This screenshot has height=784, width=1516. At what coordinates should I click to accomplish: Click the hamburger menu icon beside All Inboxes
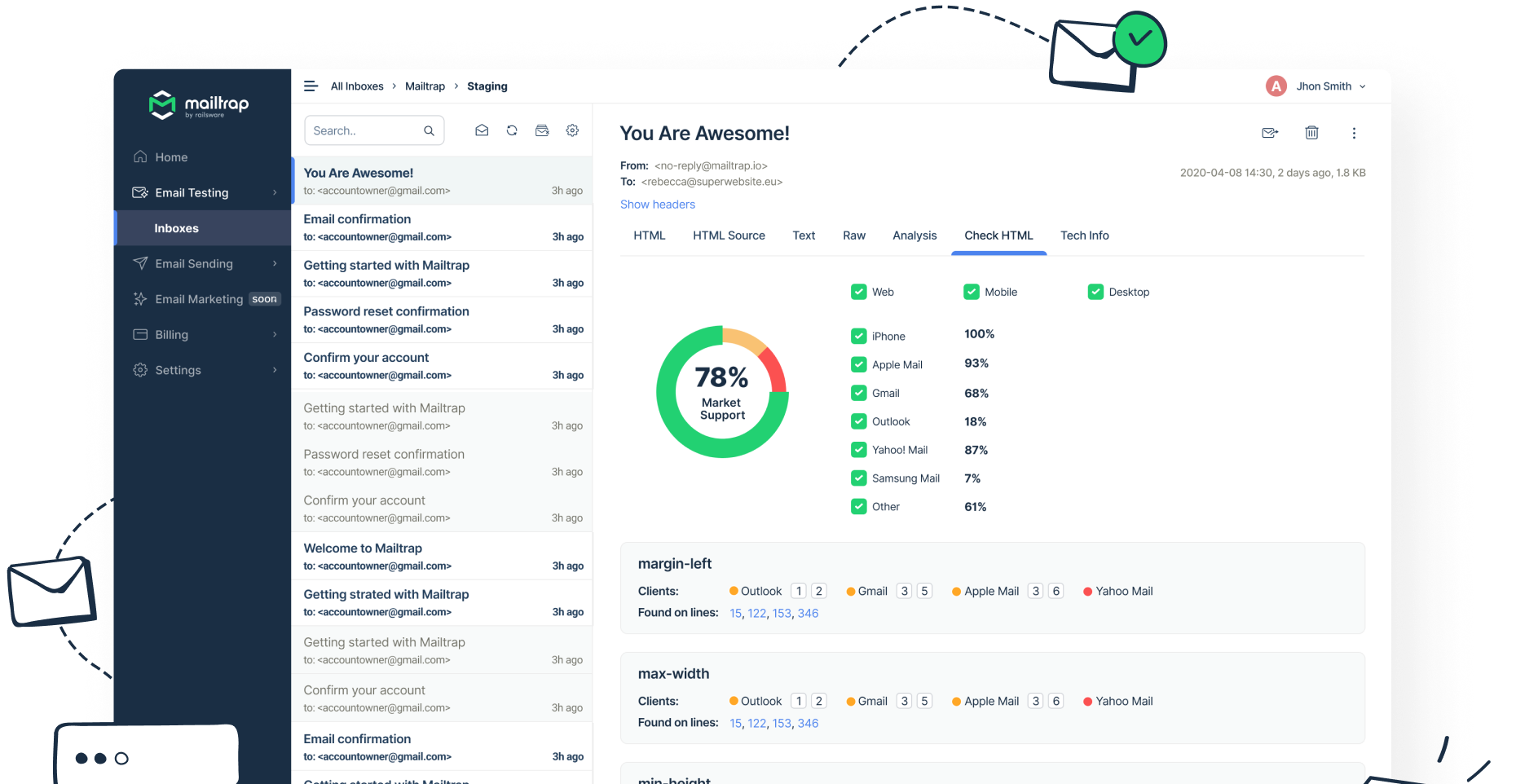[x=311, y=86]
